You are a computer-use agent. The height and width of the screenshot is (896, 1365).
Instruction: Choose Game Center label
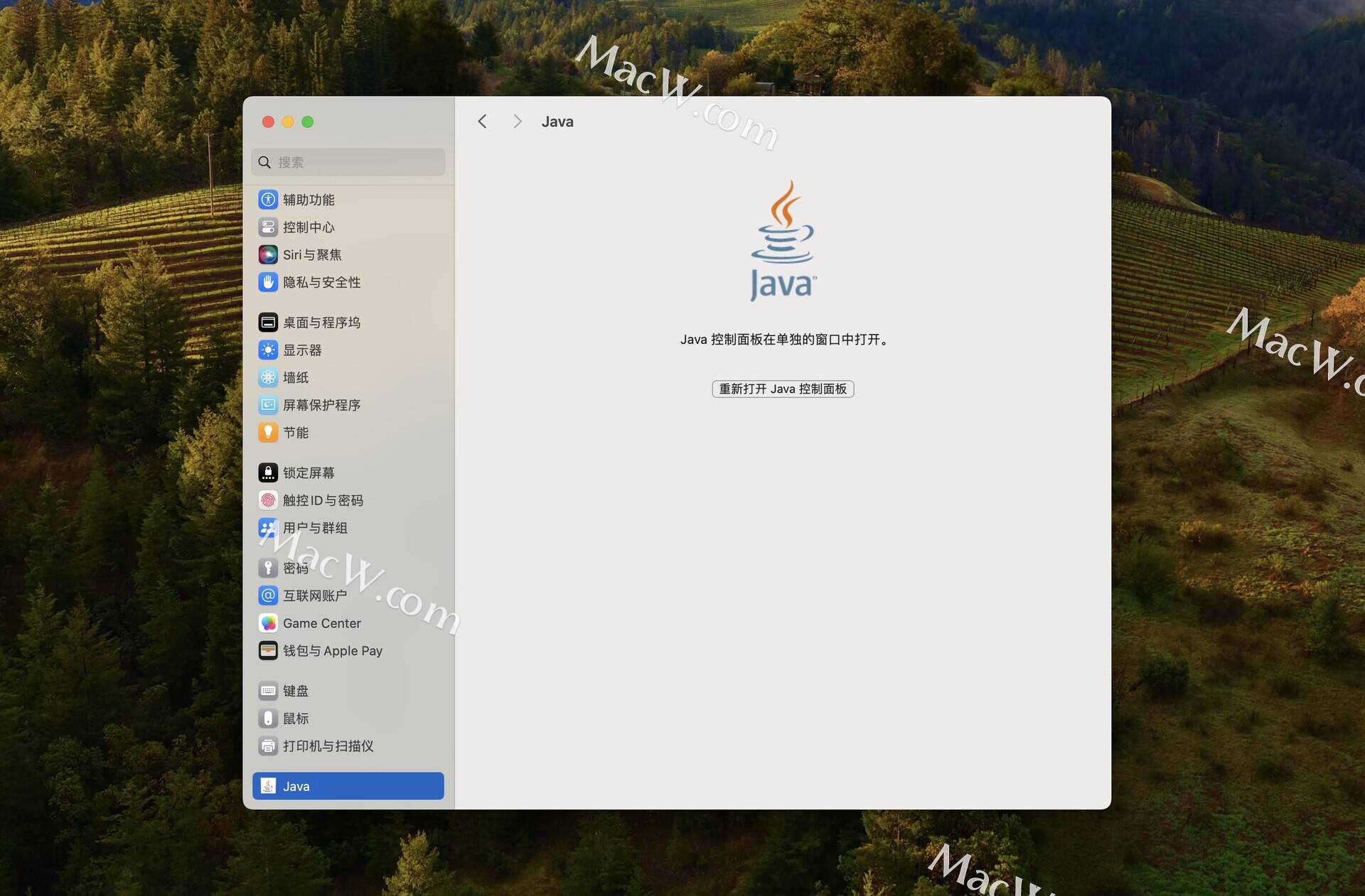click(322, 623)
